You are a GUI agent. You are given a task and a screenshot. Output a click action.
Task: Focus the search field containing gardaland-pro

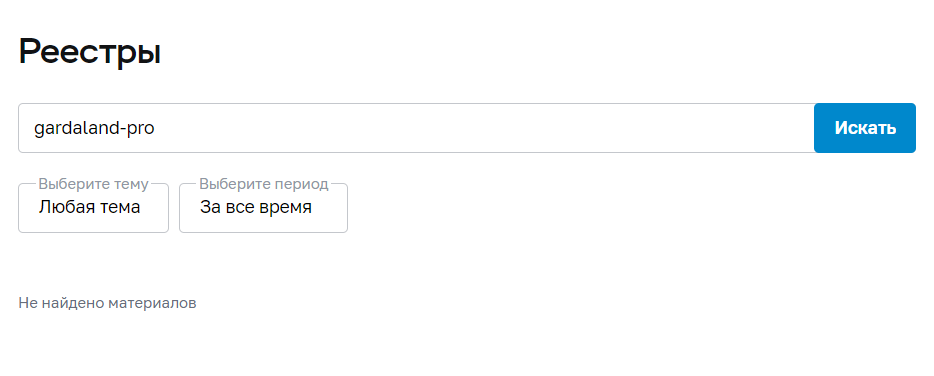(416, 128)
